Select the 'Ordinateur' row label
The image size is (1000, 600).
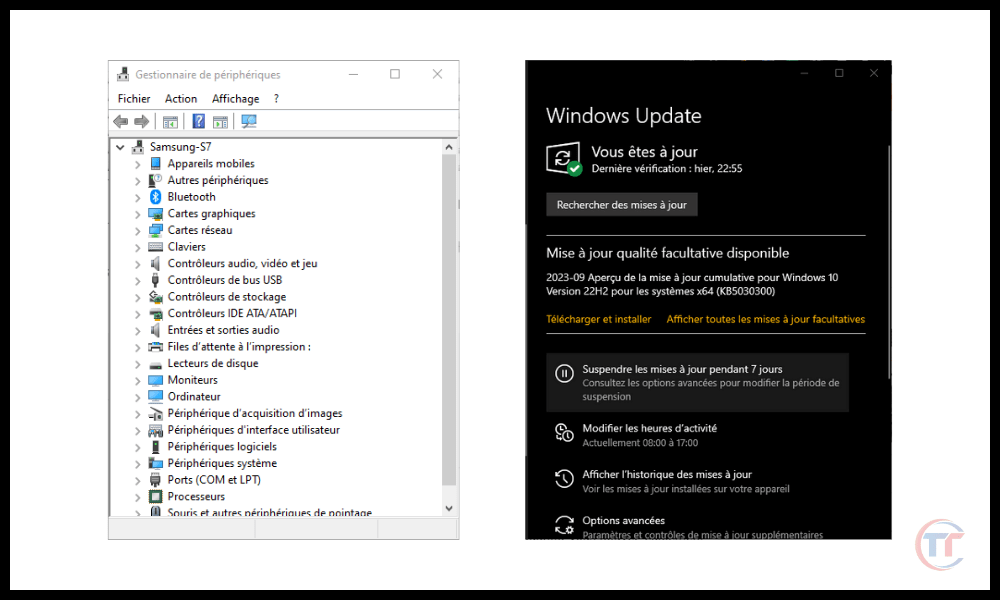194,397
